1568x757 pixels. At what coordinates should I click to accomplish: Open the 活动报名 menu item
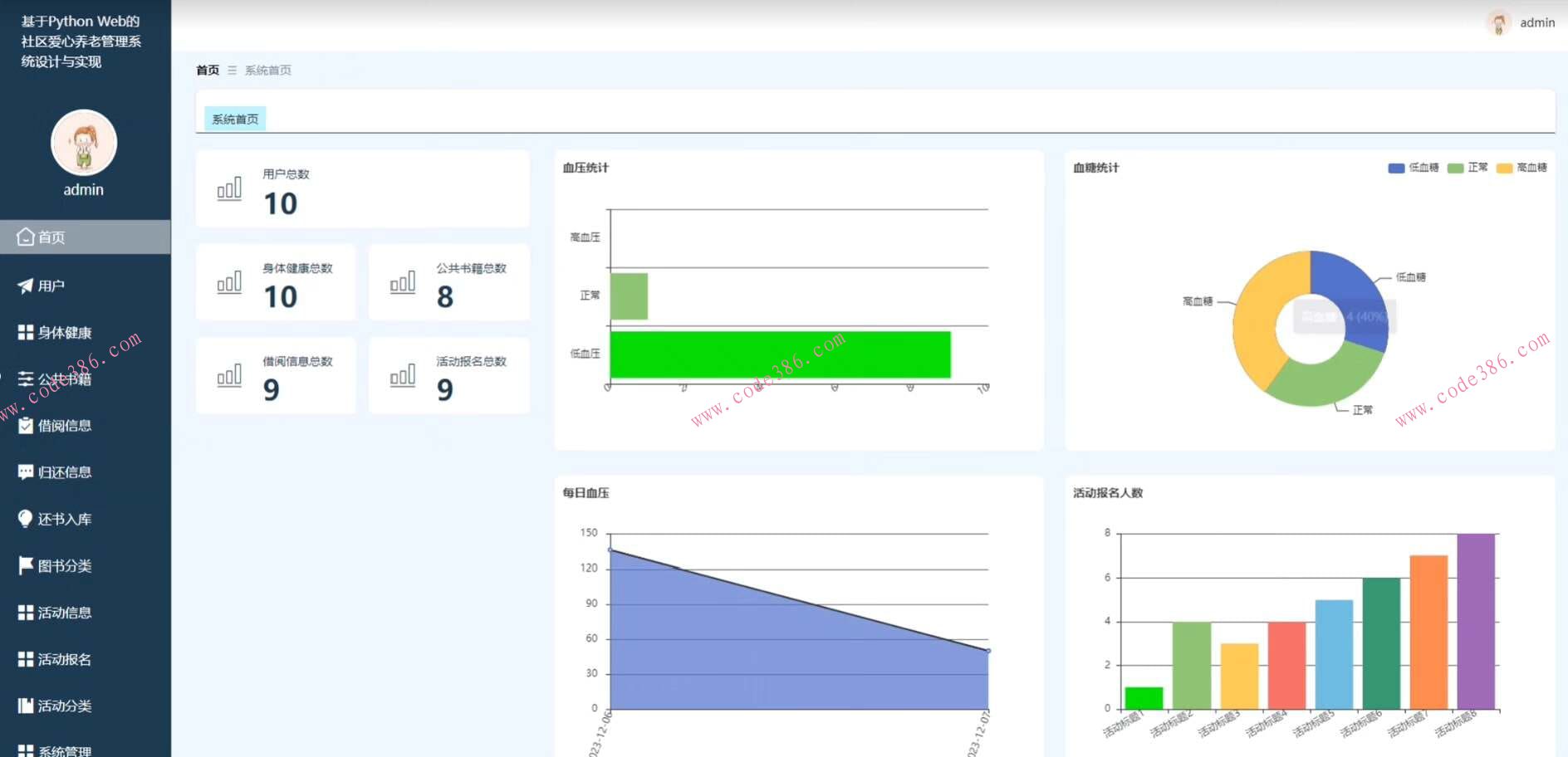pos(65,659)
